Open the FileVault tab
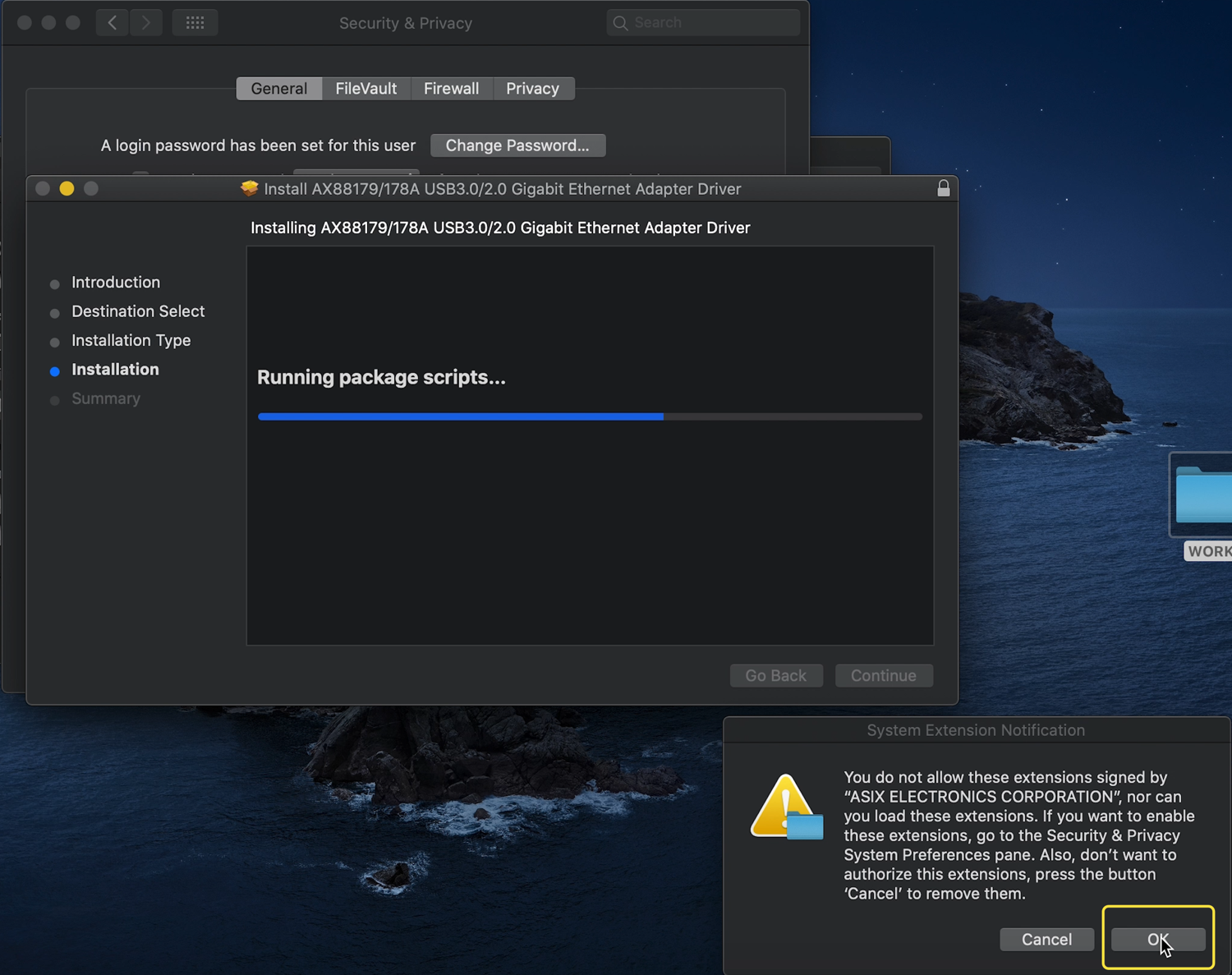The width and height of the screenshot is (1232, 975). tap(366, 89)
